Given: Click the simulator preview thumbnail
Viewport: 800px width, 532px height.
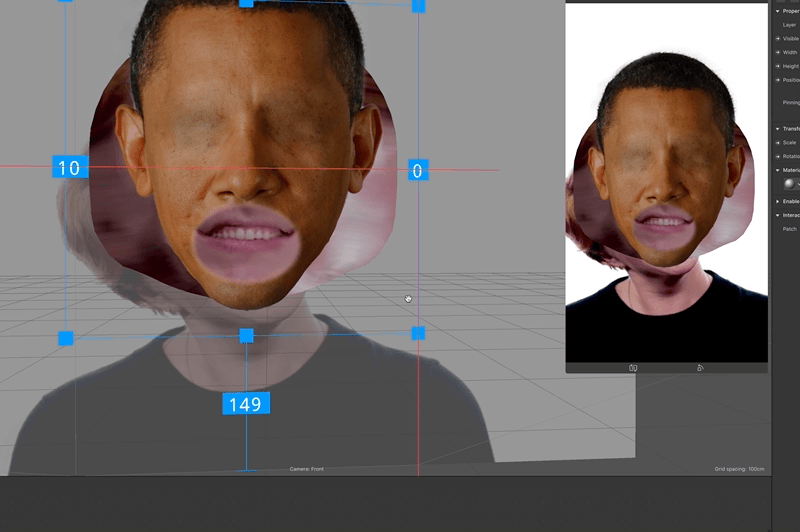Looking at the screenshot, I should point(667,183).
